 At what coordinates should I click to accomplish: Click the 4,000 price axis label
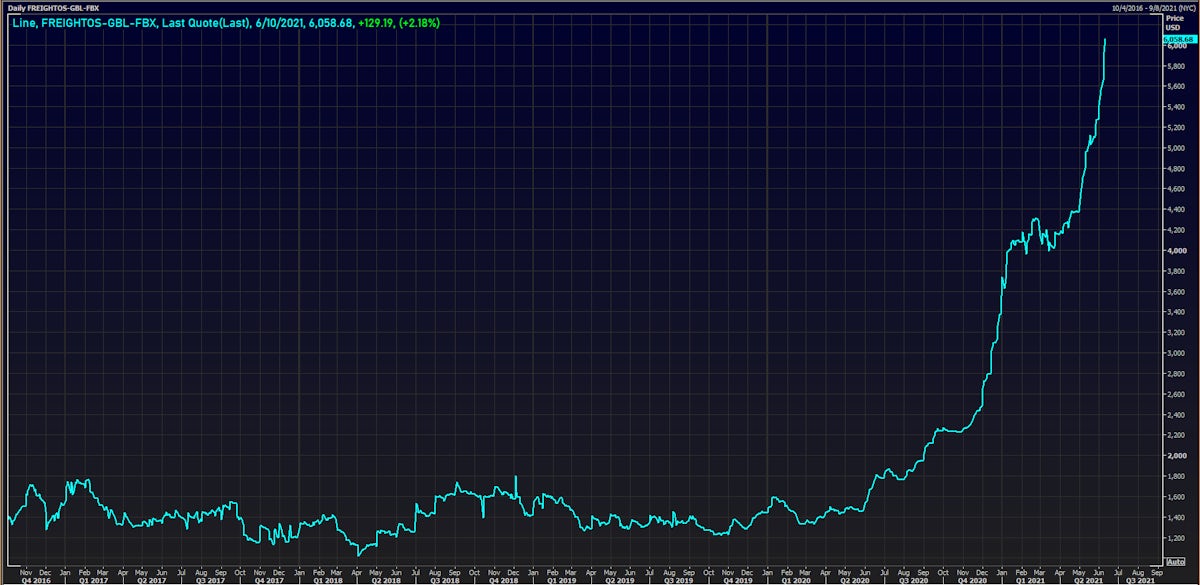coord(1175,251)
